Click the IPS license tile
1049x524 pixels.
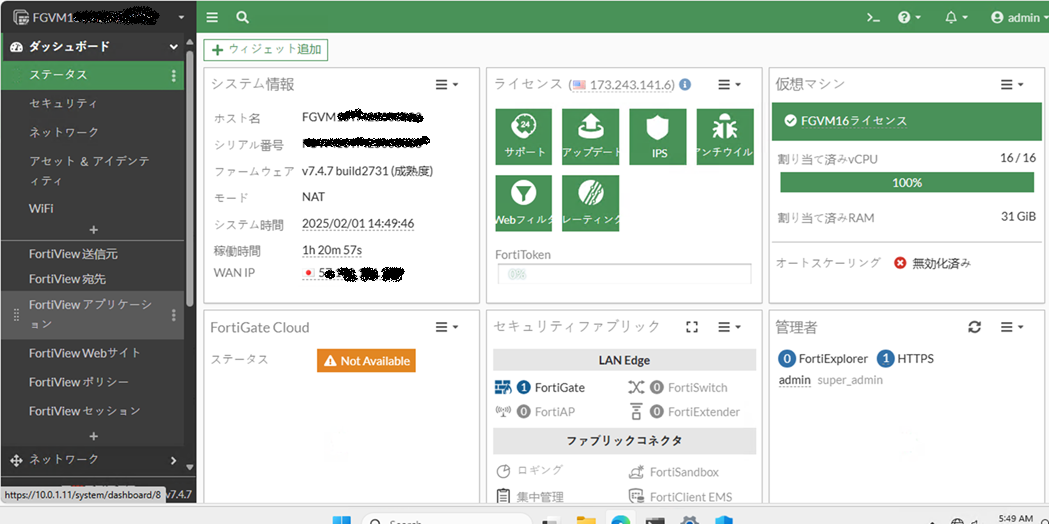pyautogui.click(x=658, y=137)
